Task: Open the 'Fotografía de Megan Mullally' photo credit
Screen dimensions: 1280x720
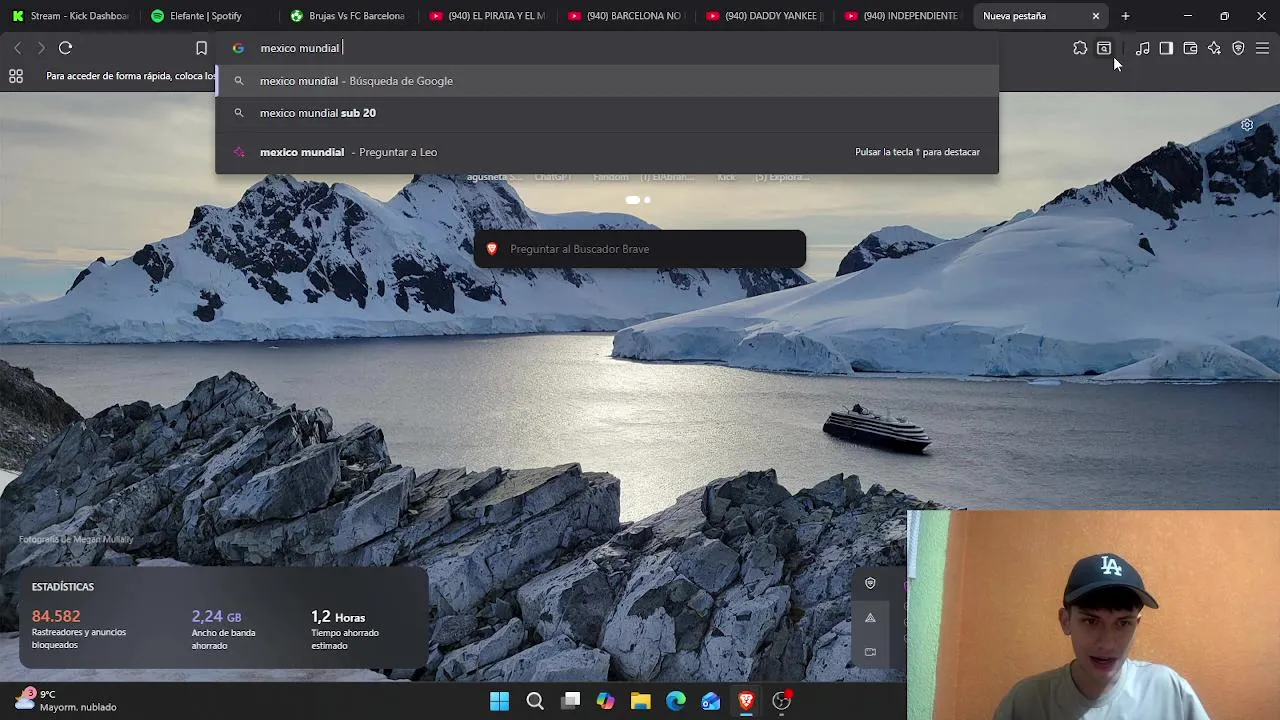Action: (76, 540)
